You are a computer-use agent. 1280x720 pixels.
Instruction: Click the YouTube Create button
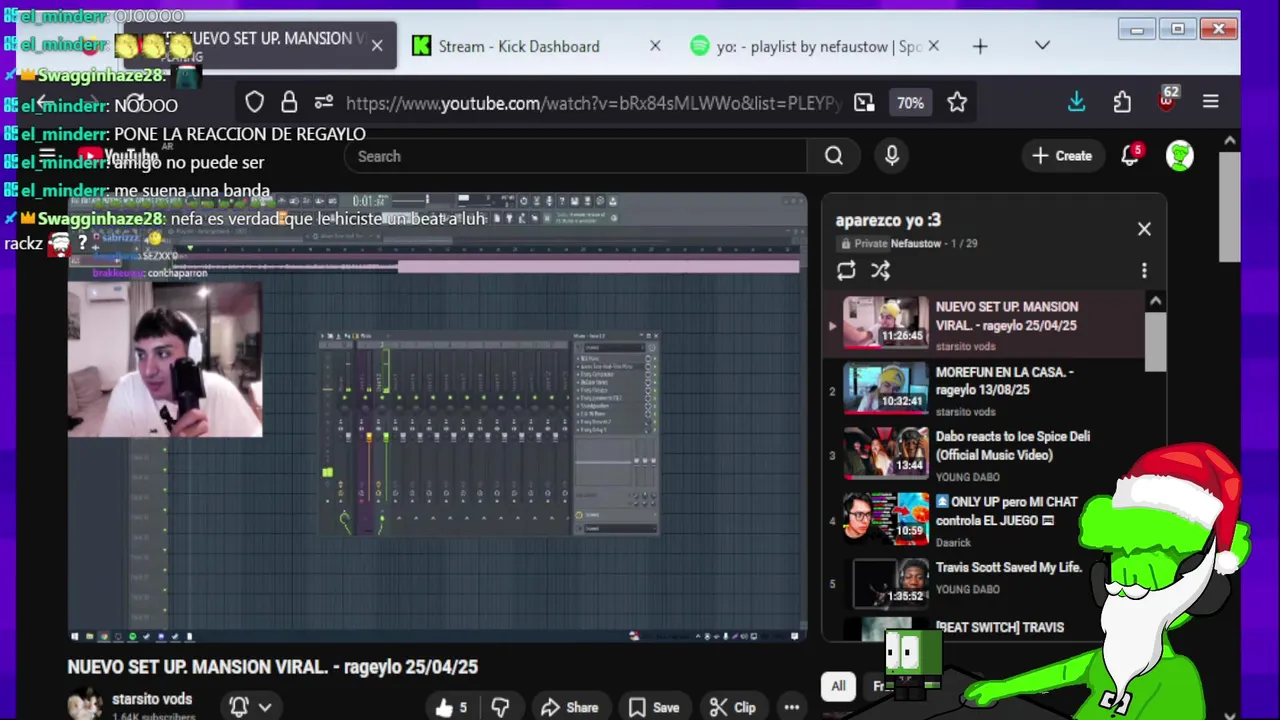pyautogui.click(x=1062, y=156)
